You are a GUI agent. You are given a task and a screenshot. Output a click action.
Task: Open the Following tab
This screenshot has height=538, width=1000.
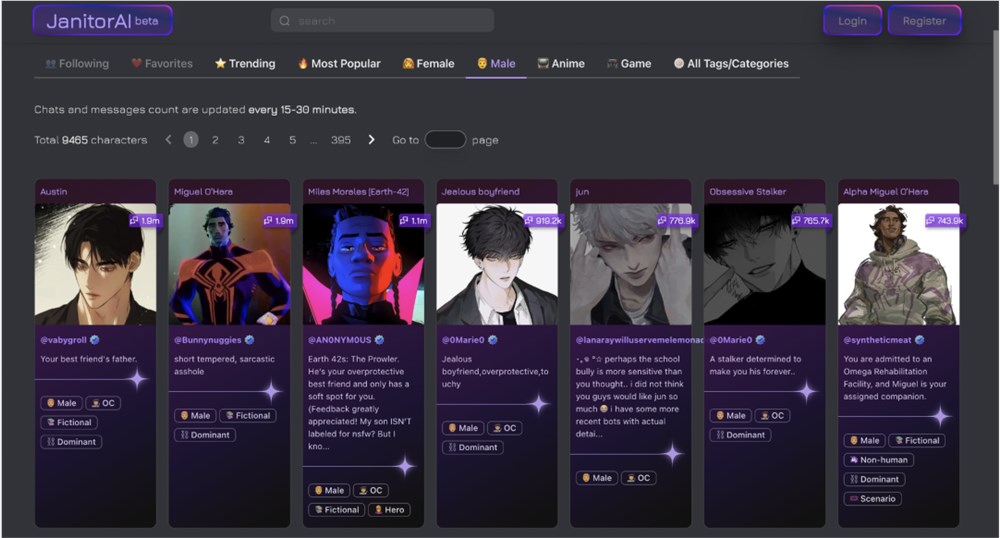77,64
